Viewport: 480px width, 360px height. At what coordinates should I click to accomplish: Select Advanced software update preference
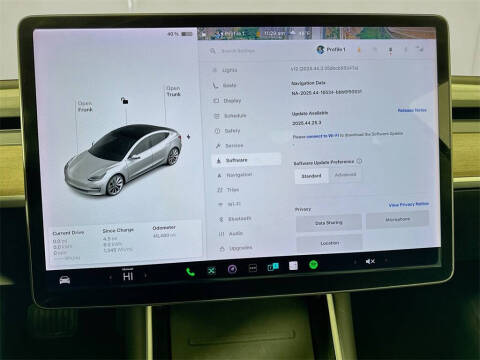point(345,175)
